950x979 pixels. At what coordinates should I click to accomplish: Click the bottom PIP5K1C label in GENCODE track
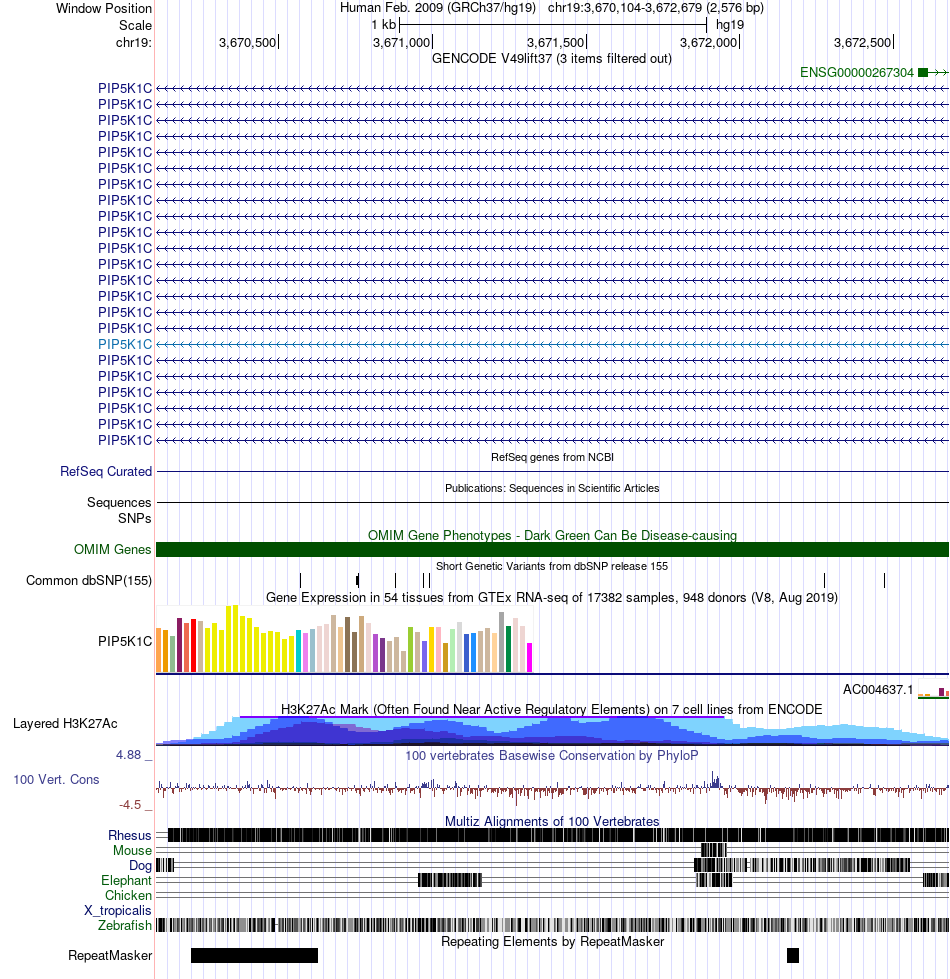pos(125,440)
